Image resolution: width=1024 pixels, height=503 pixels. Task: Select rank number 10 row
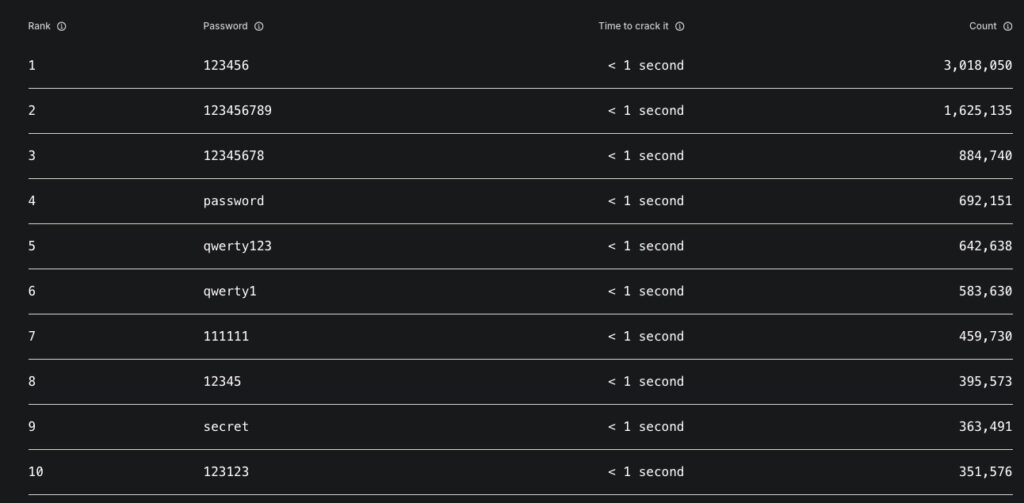(x=520, y=472)
